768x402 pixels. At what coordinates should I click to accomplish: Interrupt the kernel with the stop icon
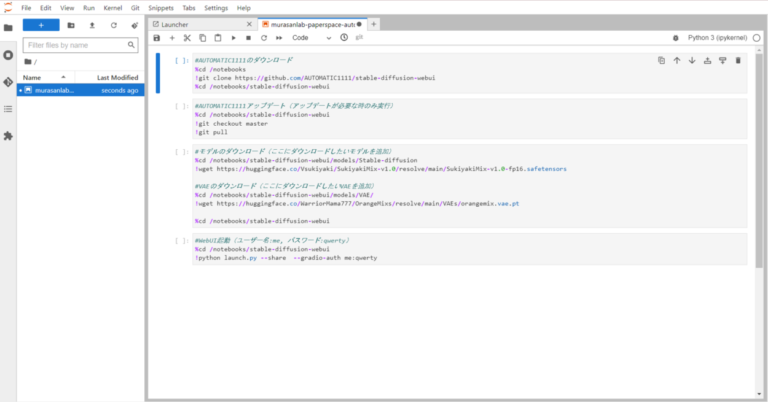pos(248,38)
